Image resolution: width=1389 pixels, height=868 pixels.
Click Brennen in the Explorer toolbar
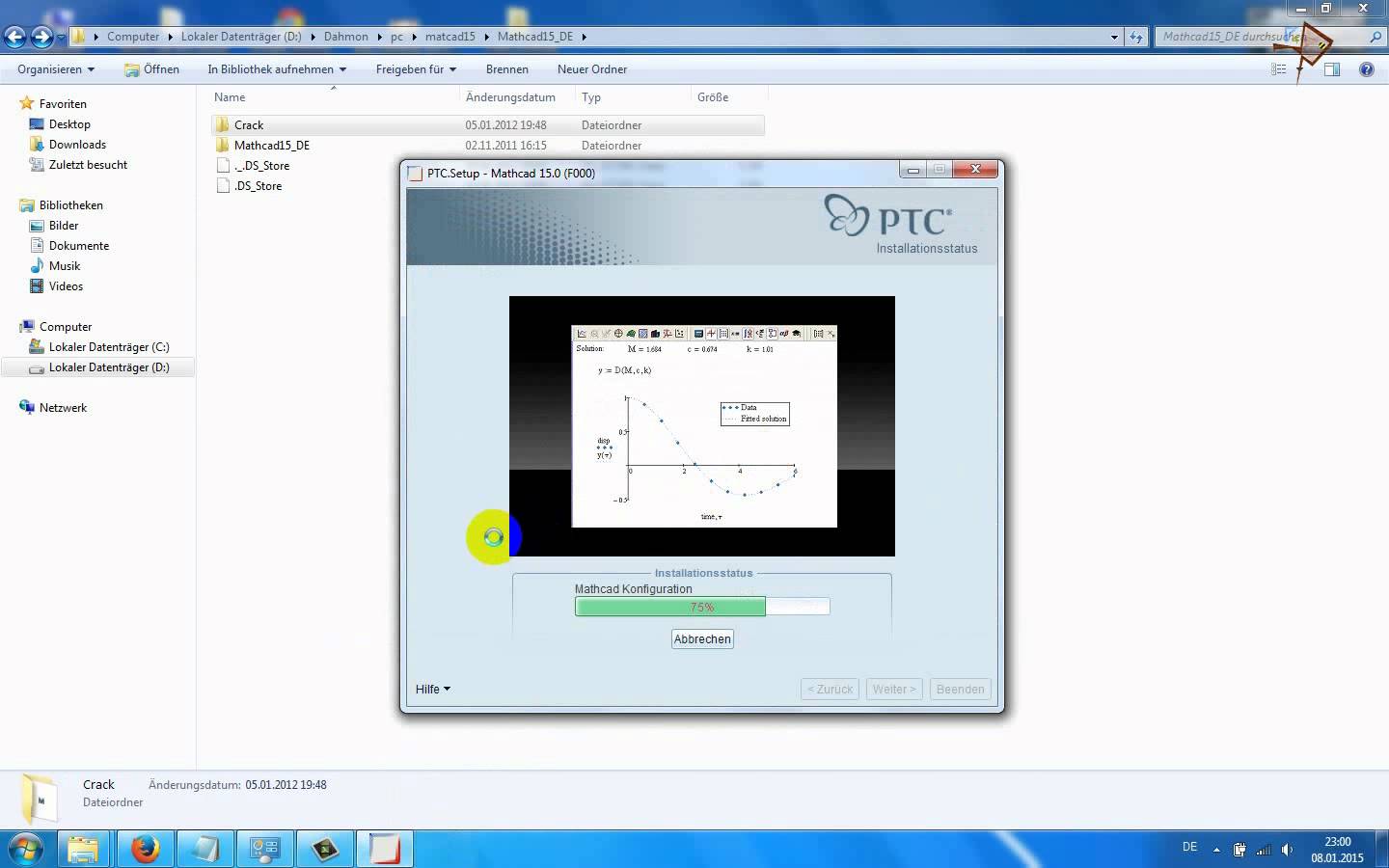click(507, 69)
